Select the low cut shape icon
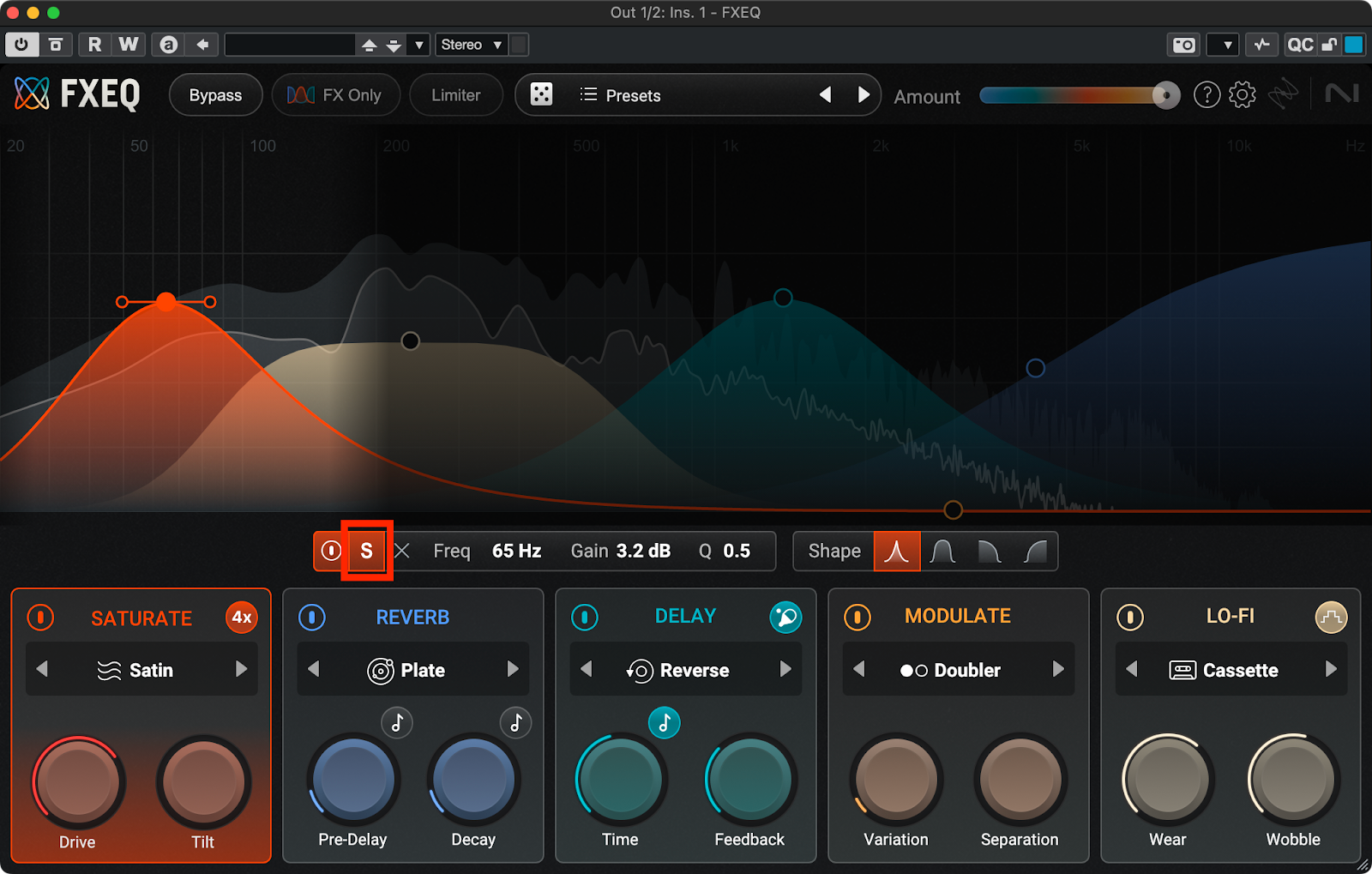The image size is (1372, 874). (x=1035, y=551)
